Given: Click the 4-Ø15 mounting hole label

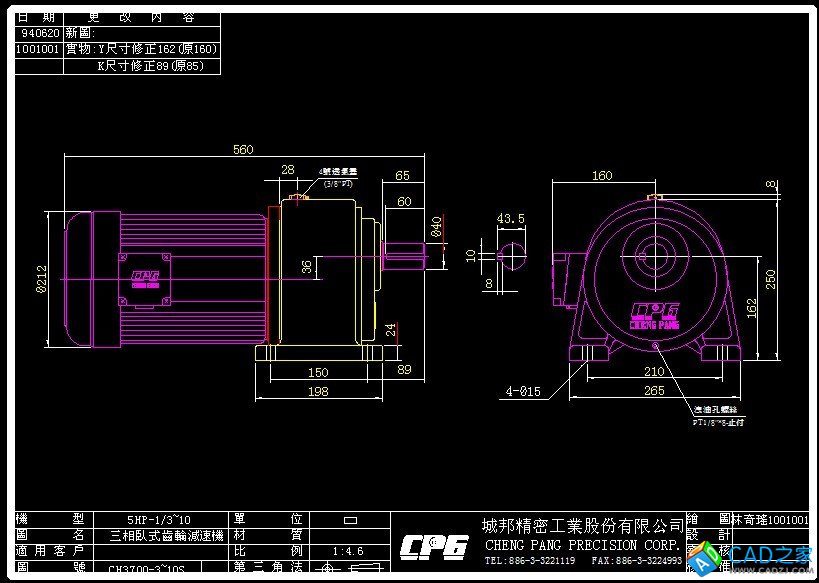Looking at the screenshot, I should pyautogui.click(x=522, y=391).
